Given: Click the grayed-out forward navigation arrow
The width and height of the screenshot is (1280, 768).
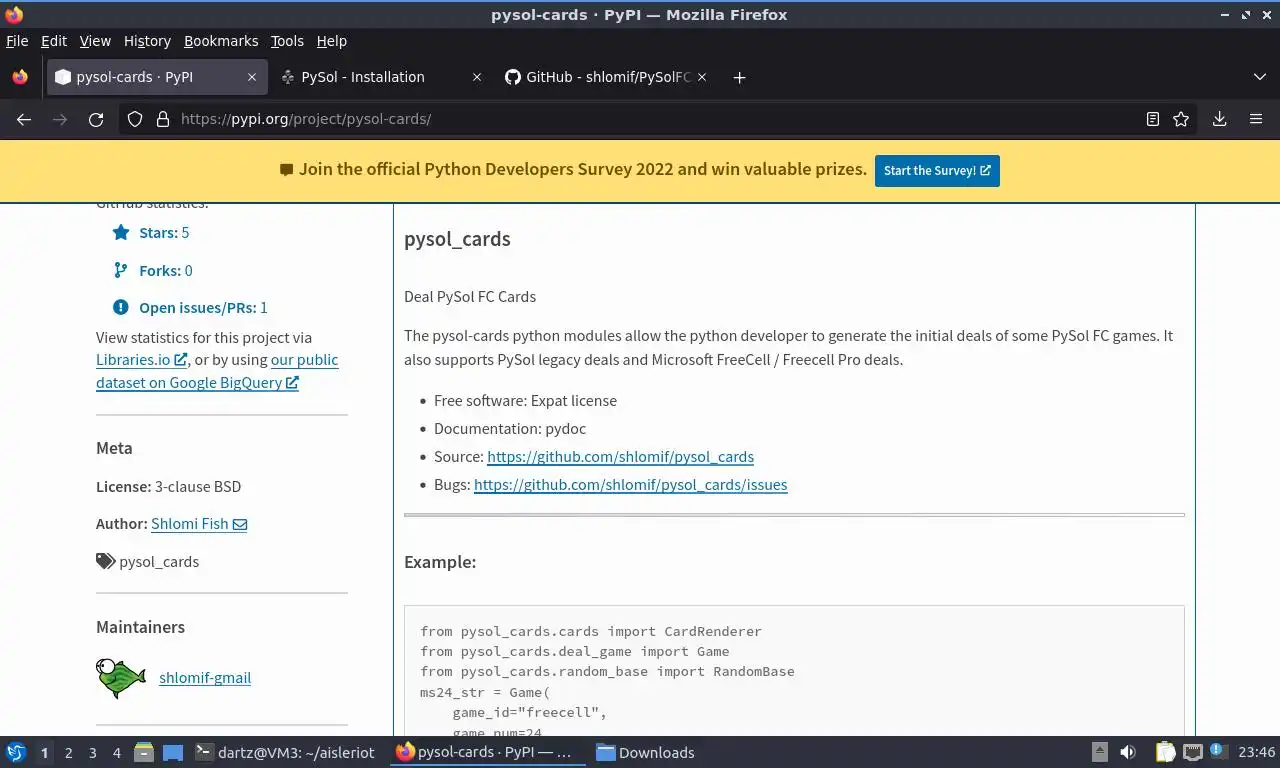Looking at the screenshot, I should (60, 119).
